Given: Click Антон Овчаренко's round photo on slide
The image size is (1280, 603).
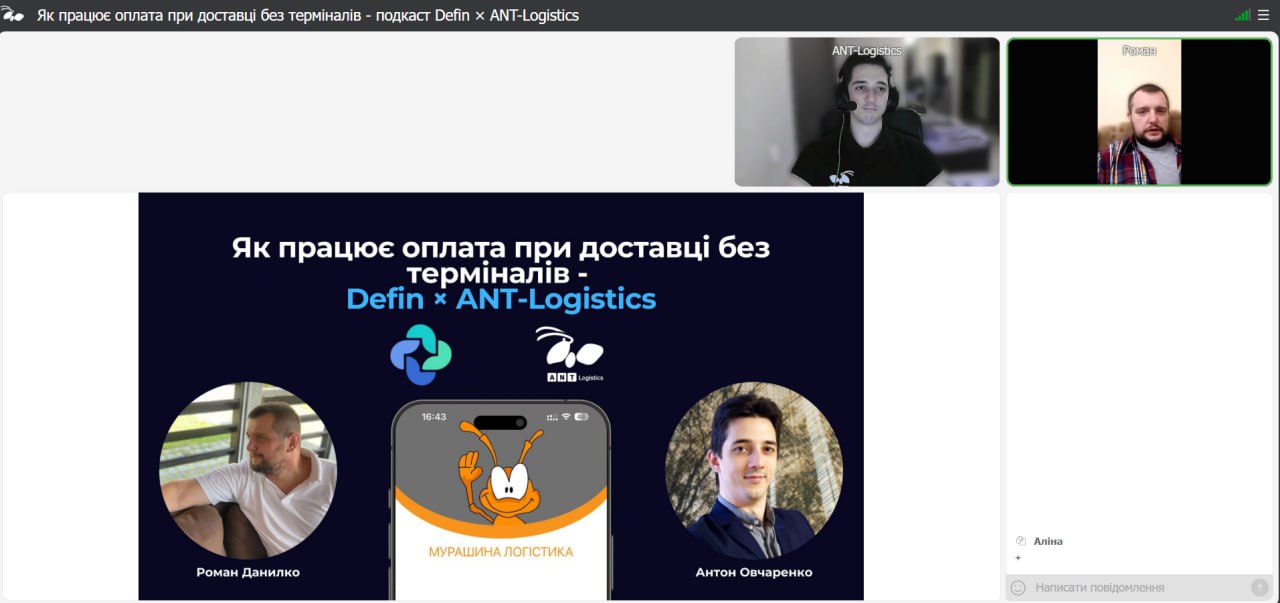Looking at the screenshot, I should click(753, 470).
